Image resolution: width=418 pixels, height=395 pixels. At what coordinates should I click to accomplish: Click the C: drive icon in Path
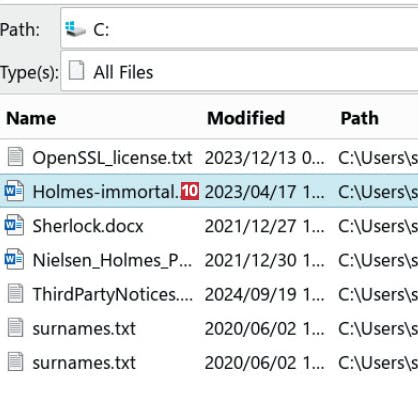tap(75, 29)
